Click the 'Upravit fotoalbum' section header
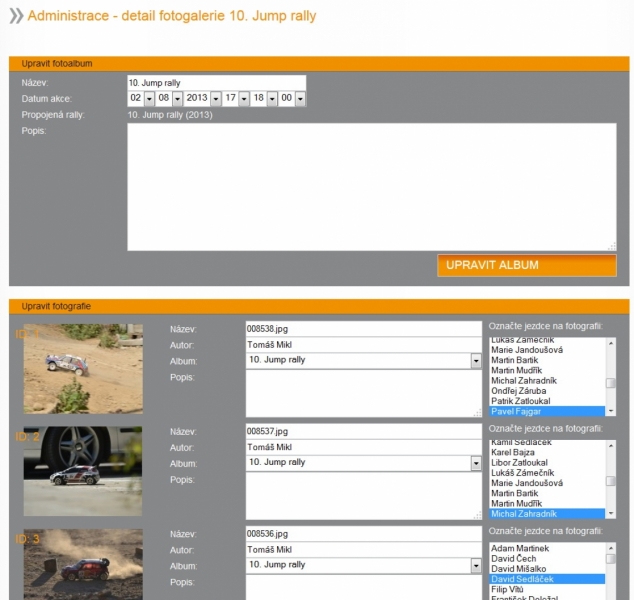The image size is (634, 600). point(319,64)
